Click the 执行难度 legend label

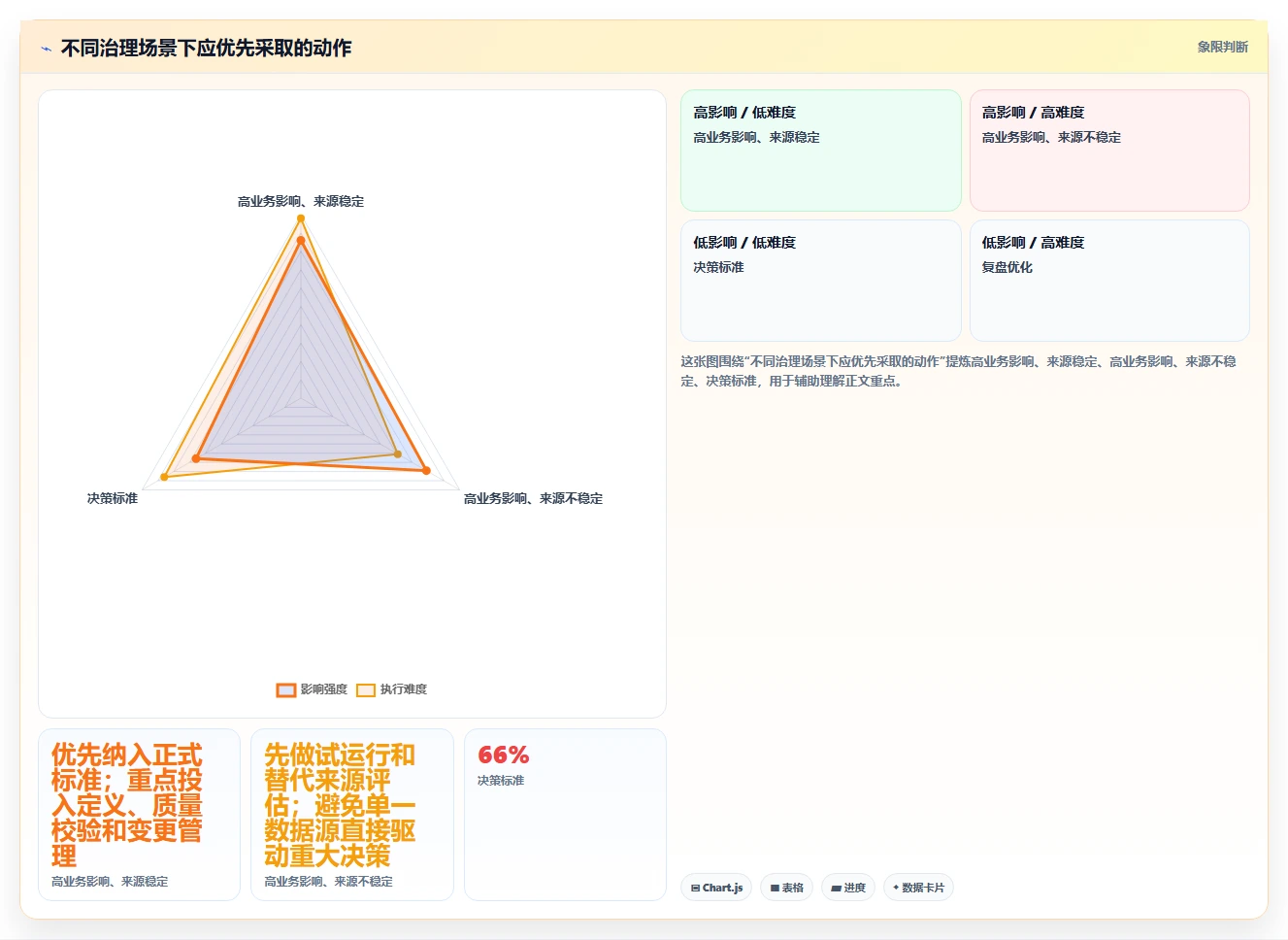point(404,689)
